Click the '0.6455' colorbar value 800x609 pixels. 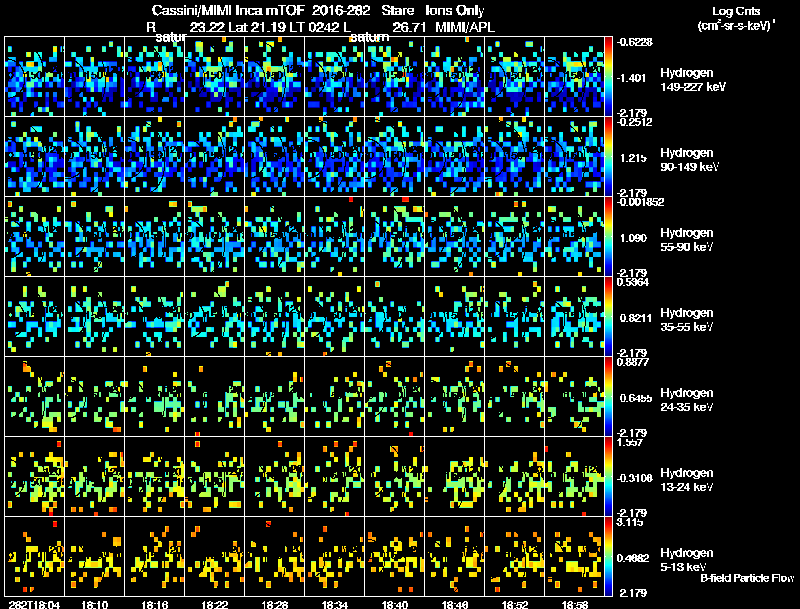[x=636, y=398]
